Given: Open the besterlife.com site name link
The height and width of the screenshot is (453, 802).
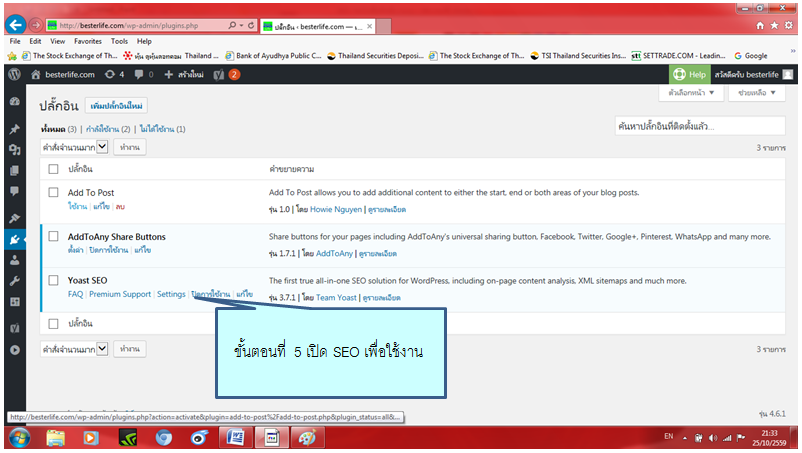Looking at the screenshot, I should (x=63, y=75).
